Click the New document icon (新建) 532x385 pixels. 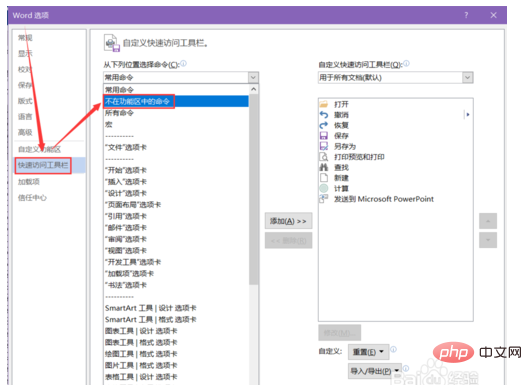coord(324,178)
